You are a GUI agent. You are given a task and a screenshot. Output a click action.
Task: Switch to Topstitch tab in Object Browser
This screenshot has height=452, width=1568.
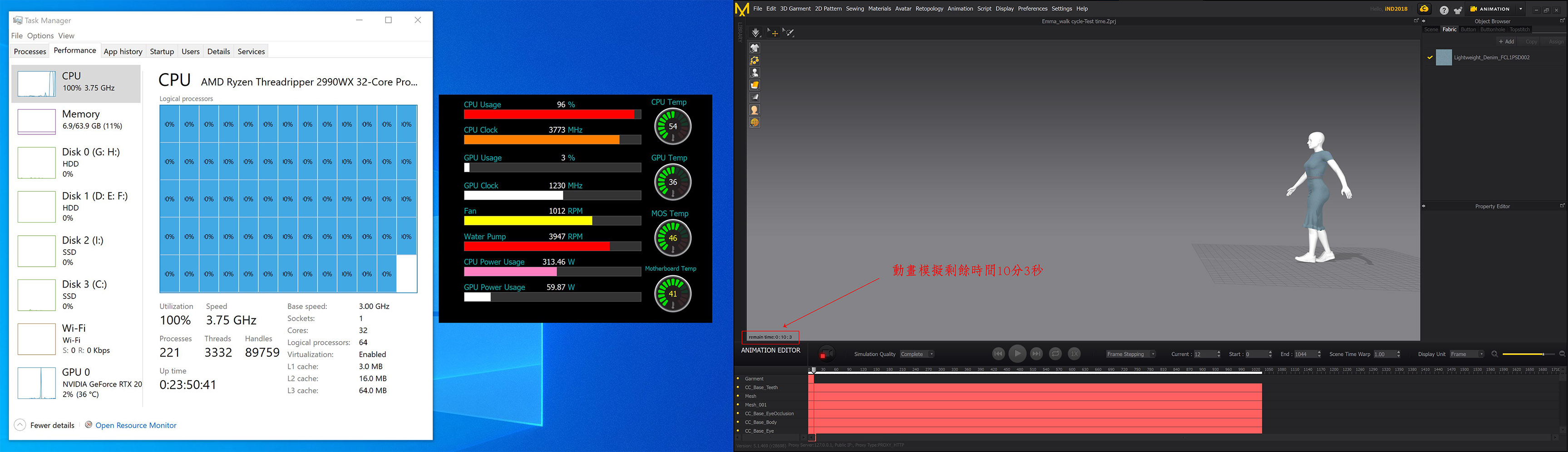tap(1519, 29)
